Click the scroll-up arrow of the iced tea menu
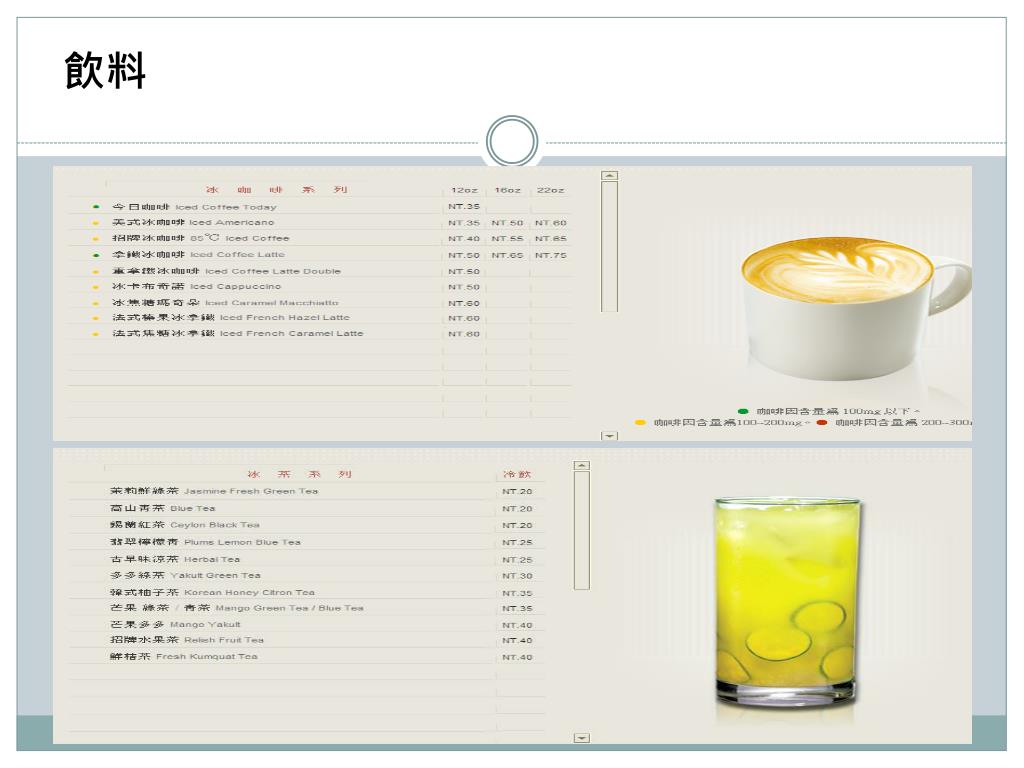This screenshot has height=768, width=1024. click(x=581, y=466)
